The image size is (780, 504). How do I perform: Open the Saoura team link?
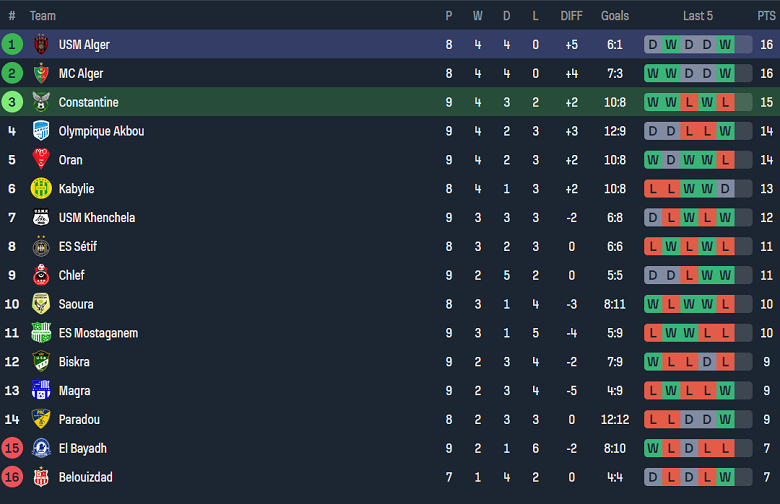(76, 304)
